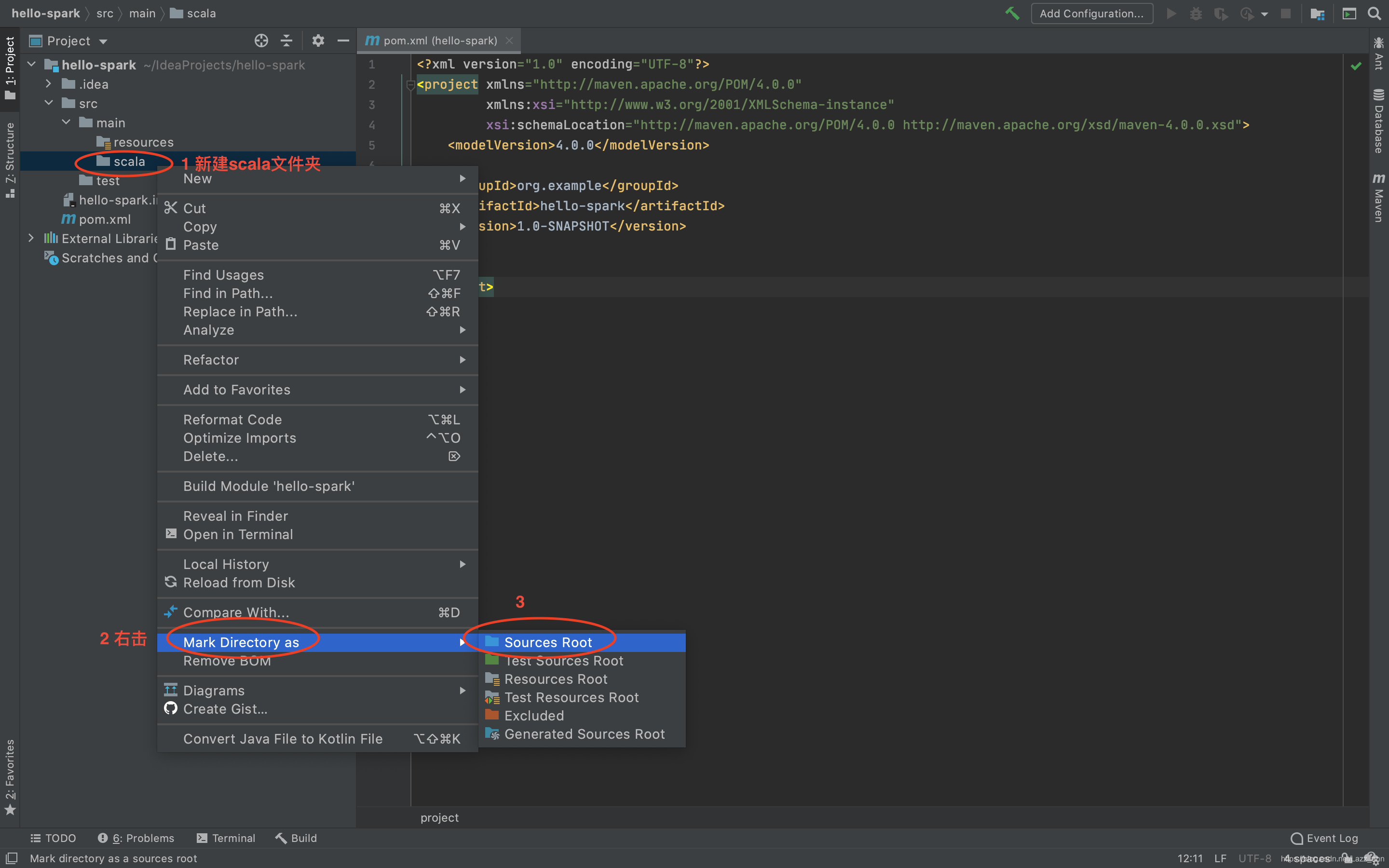Screen dimensions: 1389x868
Task: Choose Paste in context menu
Action: (x=317, y=244)
